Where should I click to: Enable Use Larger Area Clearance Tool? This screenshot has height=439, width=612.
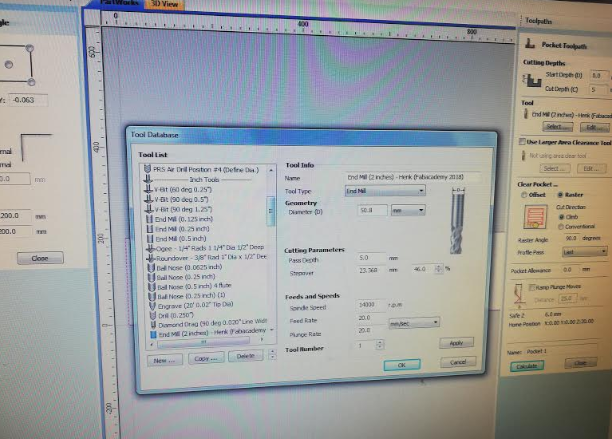coord(522,141)
